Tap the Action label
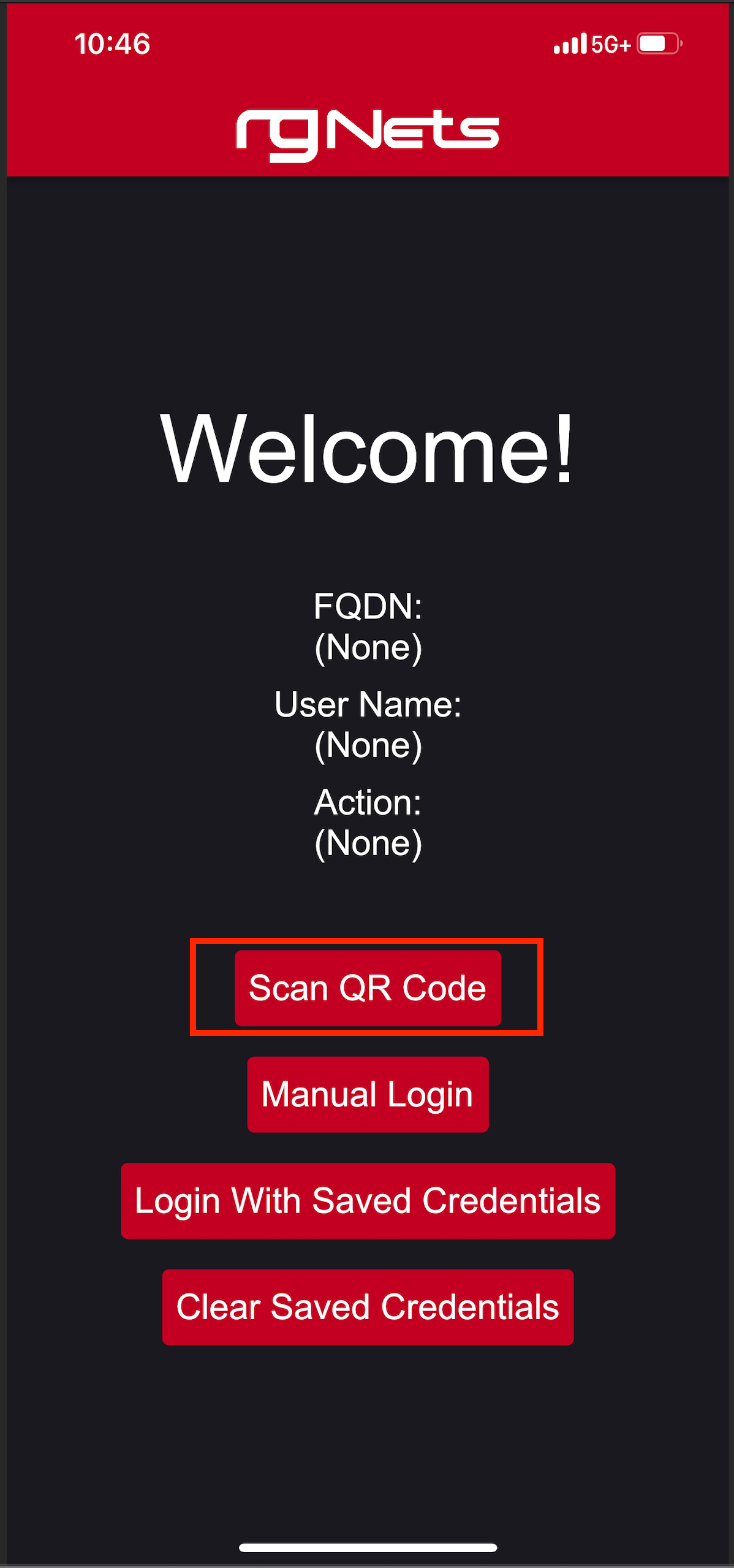The image size is (734, 1568). [368, 802]
